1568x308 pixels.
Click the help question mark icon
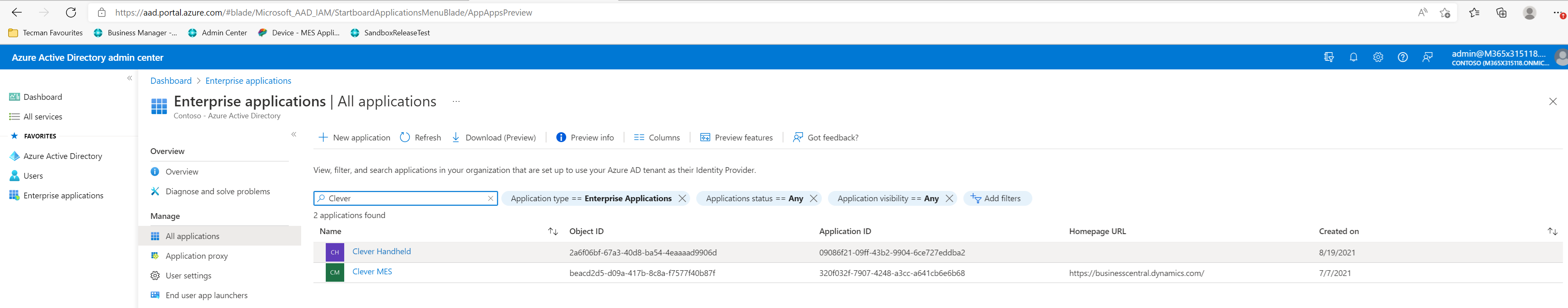[x=1402, y=57]
